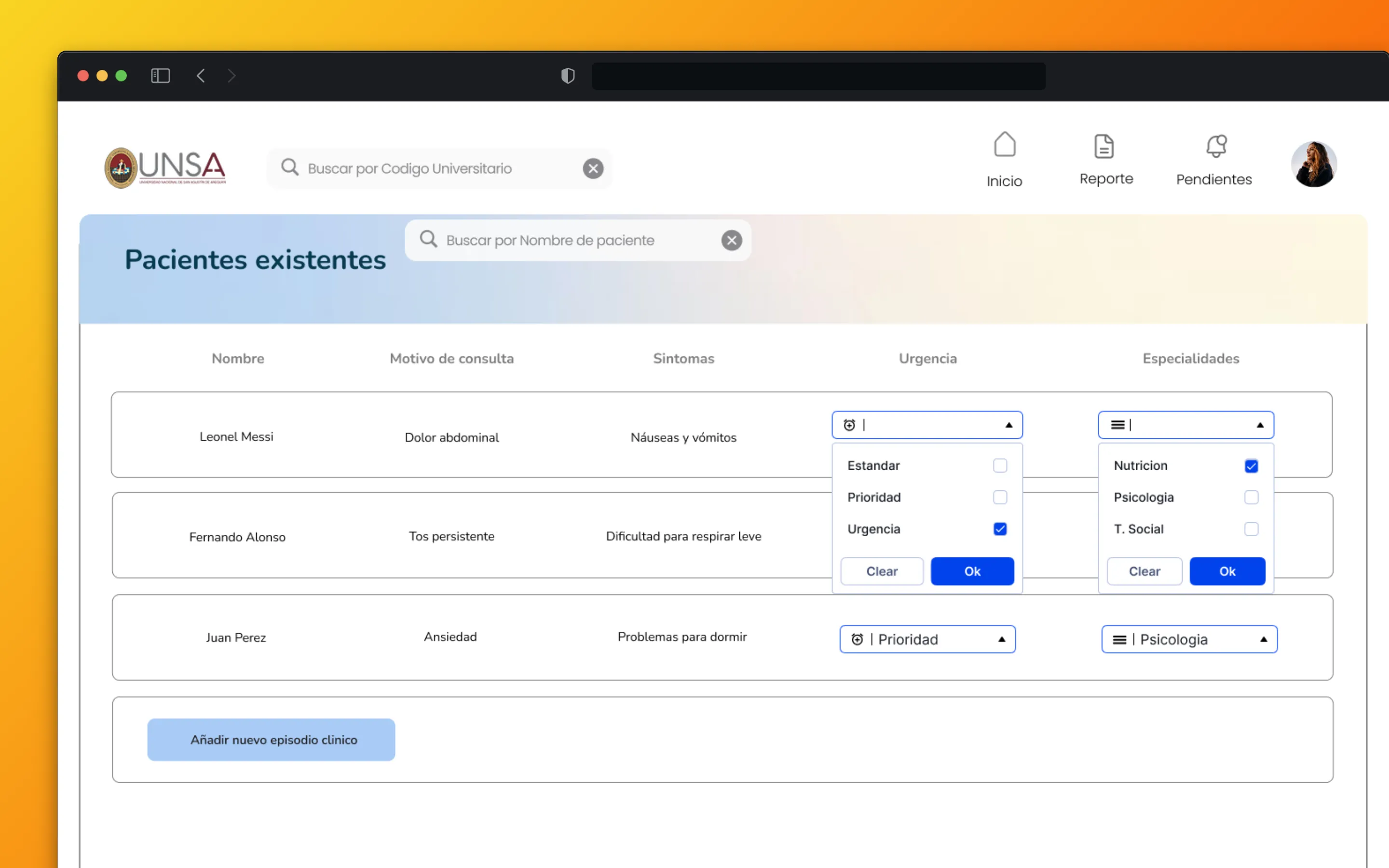The image size is (1389, 868).
Task: Clear the patient name search field
Action: click(731, 240)
